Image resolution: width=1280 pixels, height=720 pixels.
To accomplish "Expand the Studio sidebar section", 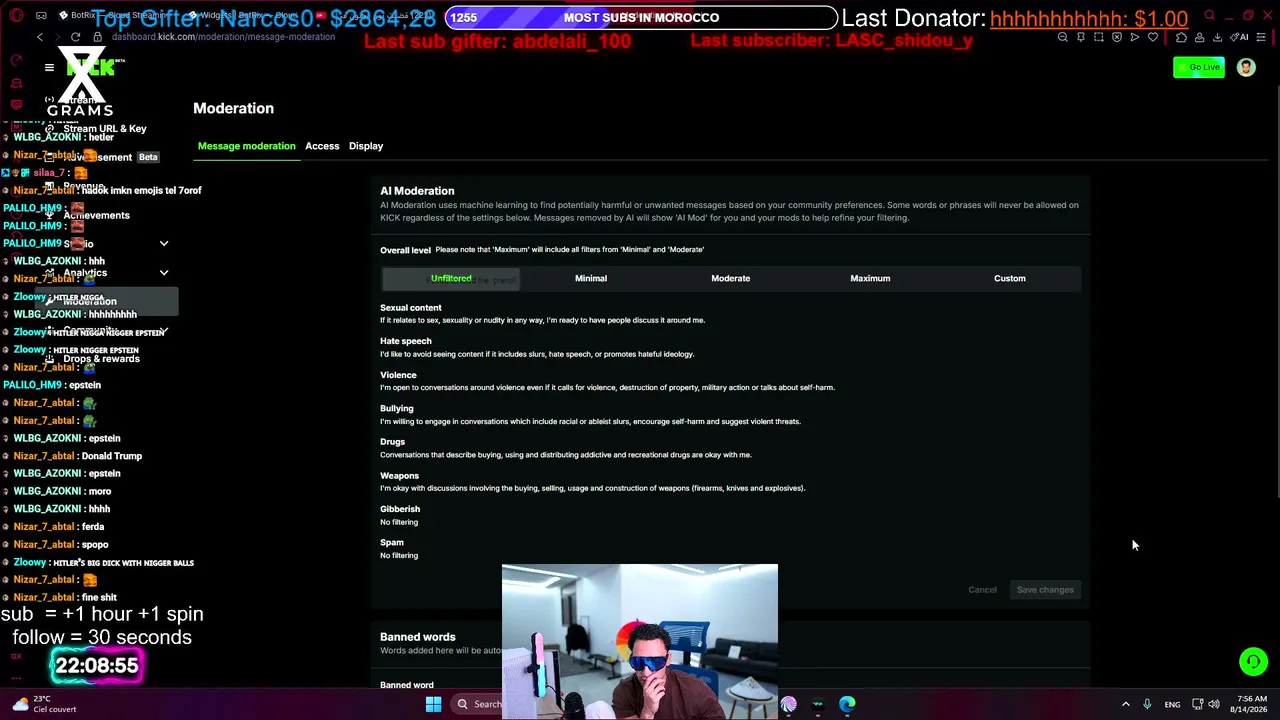I will point(164,244).
